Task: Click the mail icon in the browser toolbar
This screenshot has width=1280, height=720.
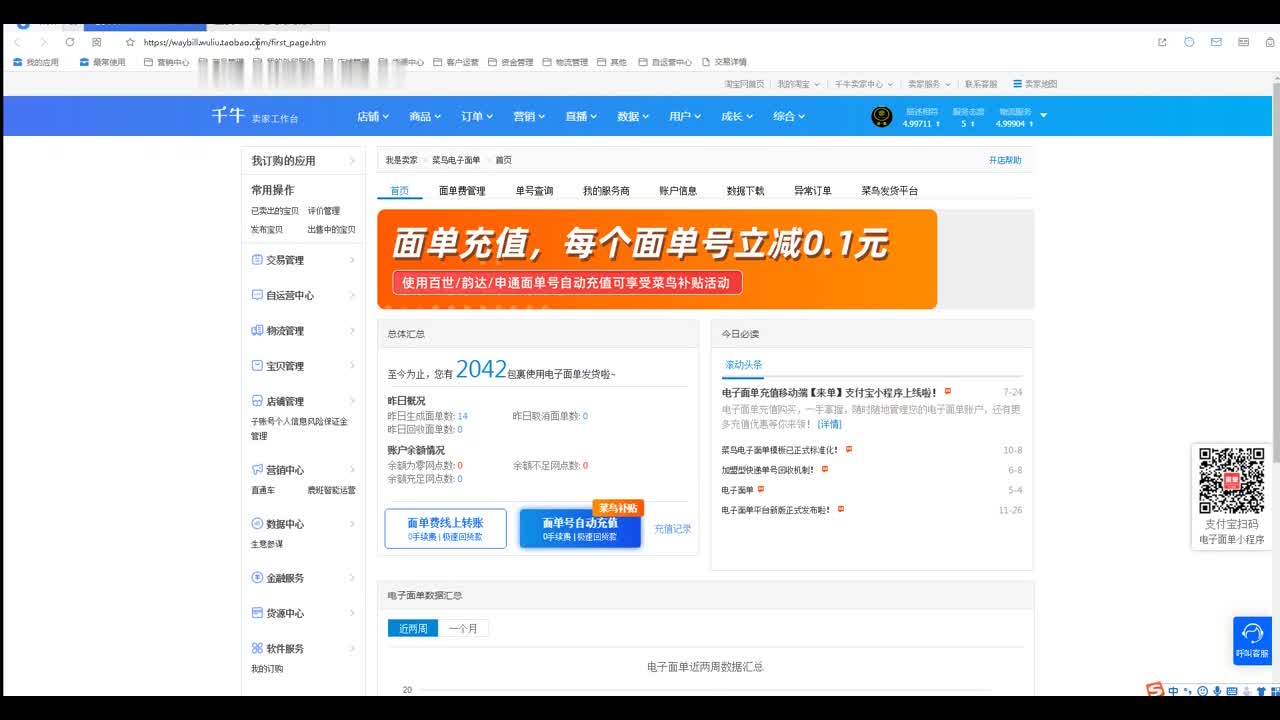Action: [1216, 42]
